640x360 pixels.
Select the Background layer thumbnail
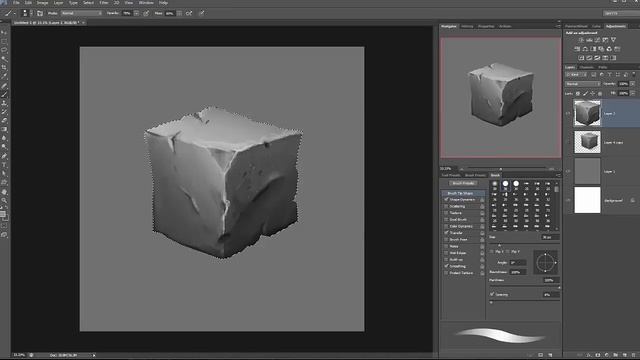pyautogui.click(x=587, y=200)
